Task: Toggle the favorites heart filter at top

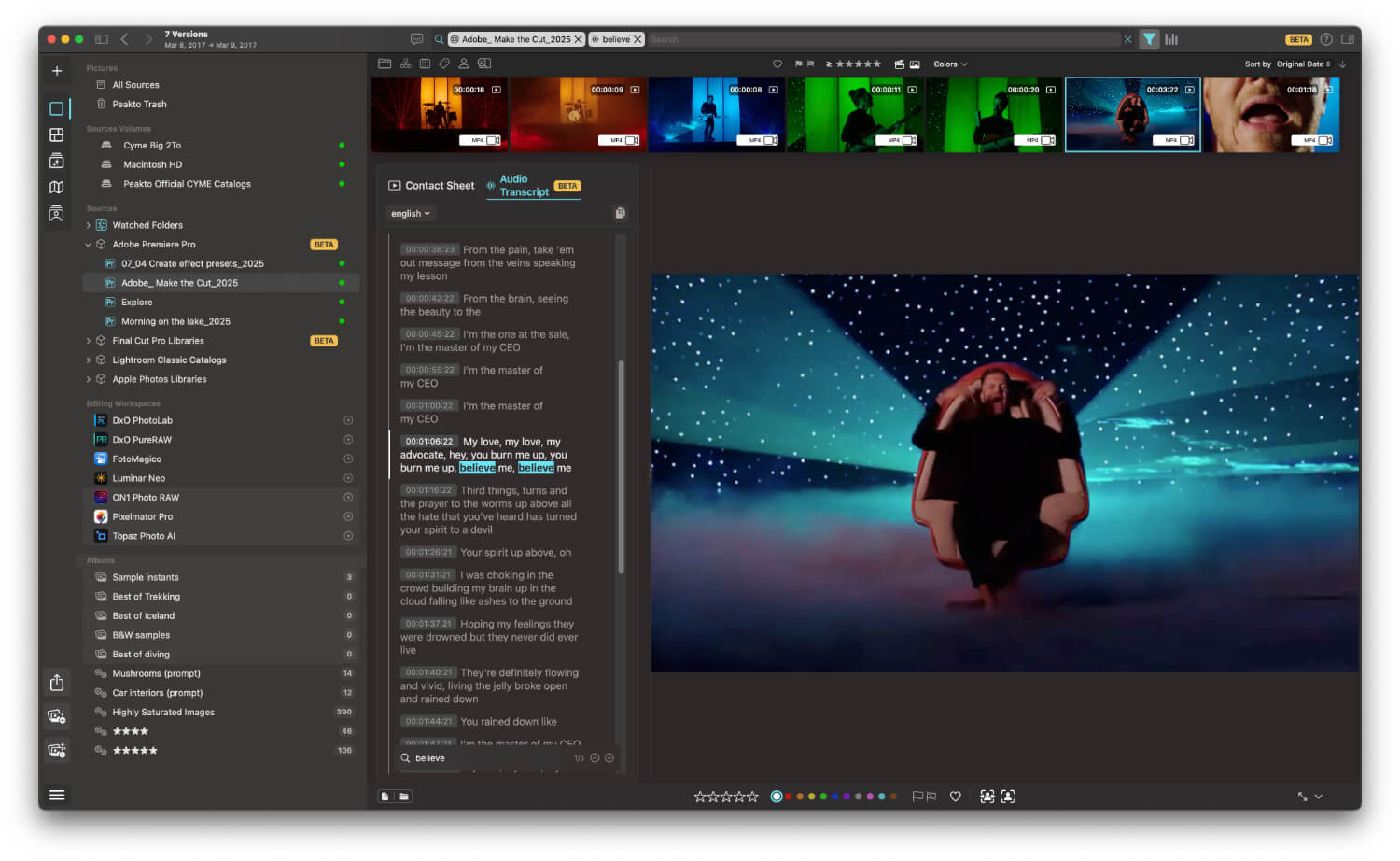Action: [777, 64]
